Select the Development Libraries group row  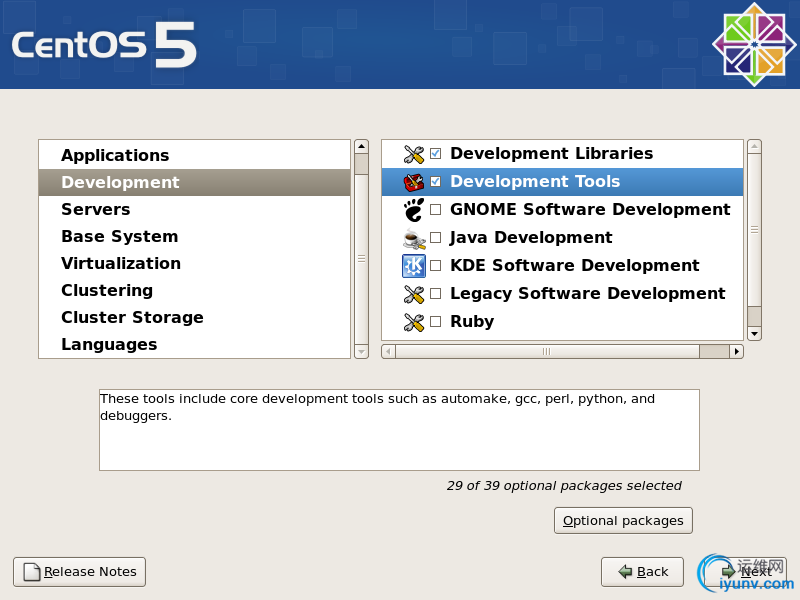coord(562,154)
